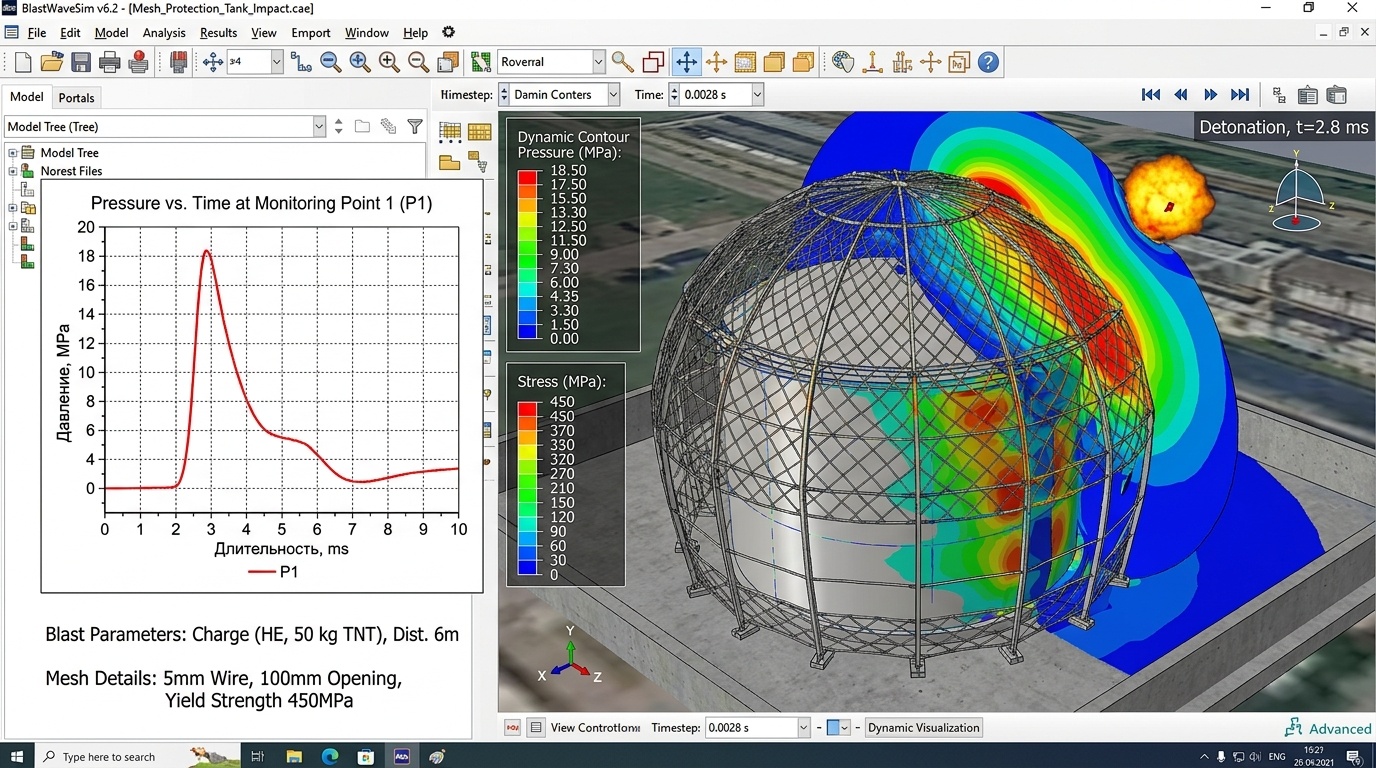
Task: Switch to the Model tab
Action: click(x=27, y=97)
